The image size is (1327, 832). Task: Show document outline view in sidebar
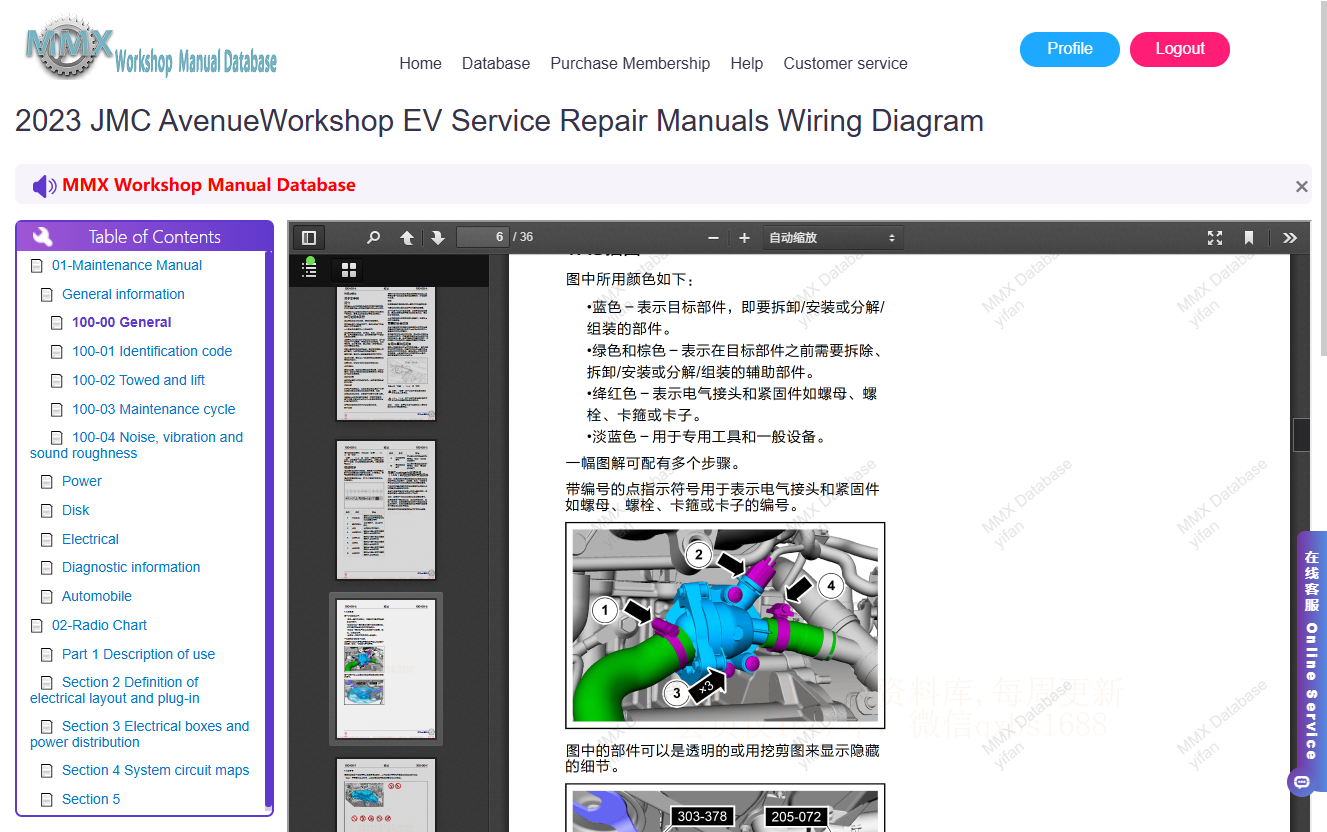coord(309,268)
